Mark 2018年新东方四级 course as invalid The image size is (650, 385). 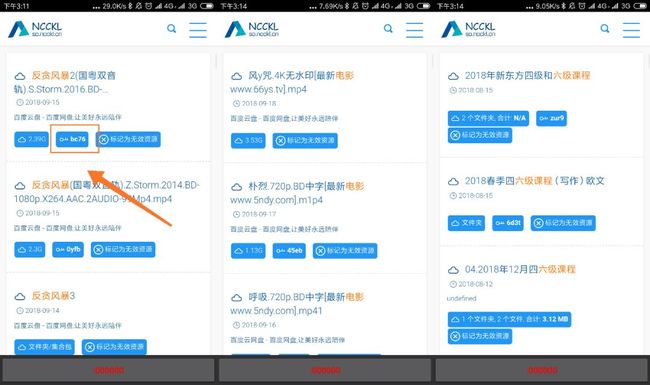pyautogui.click(x=480, y=136)
